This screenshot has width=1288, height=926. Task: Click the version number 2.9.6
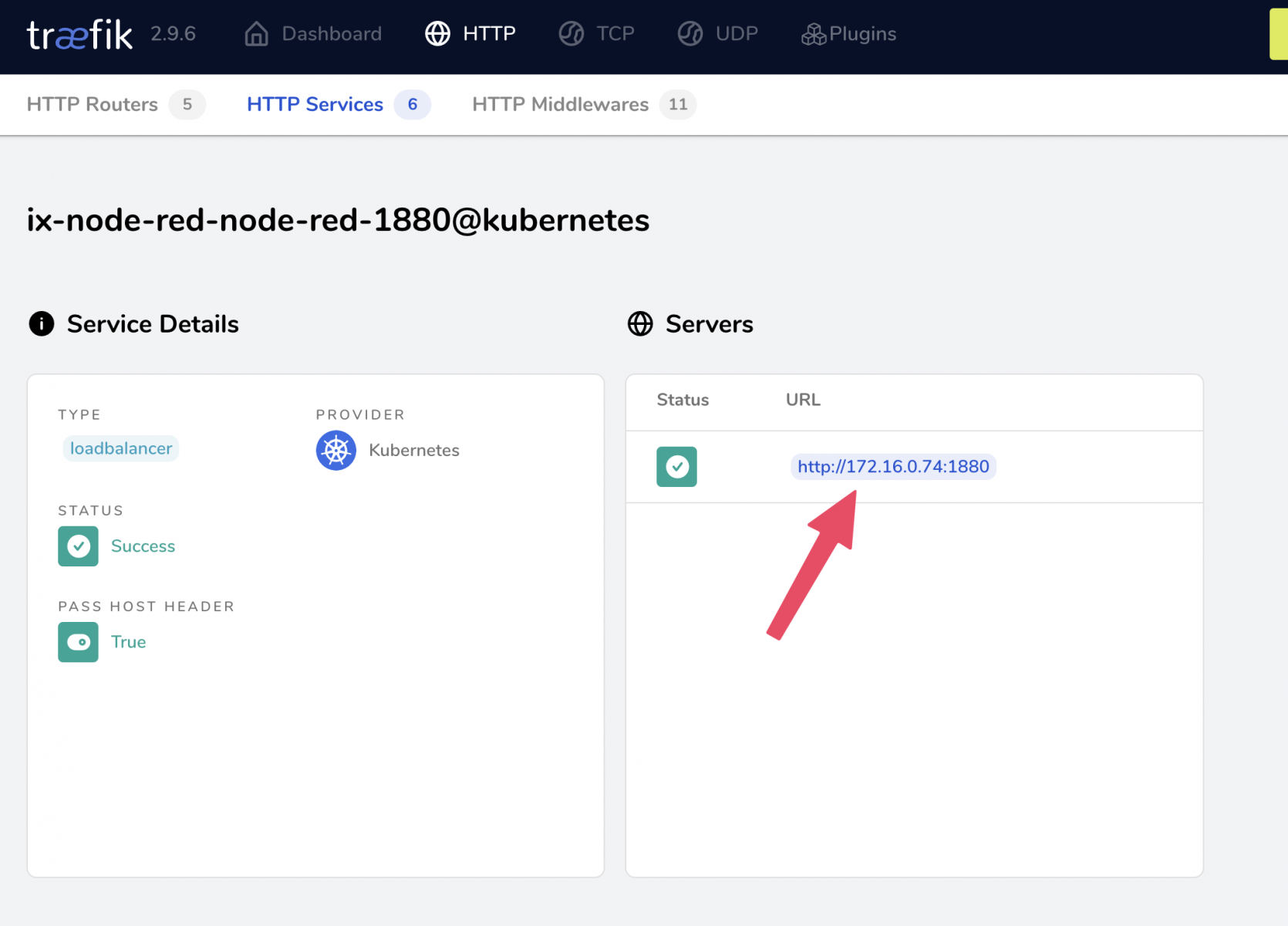pyautogui.click(x=173, y=34)
